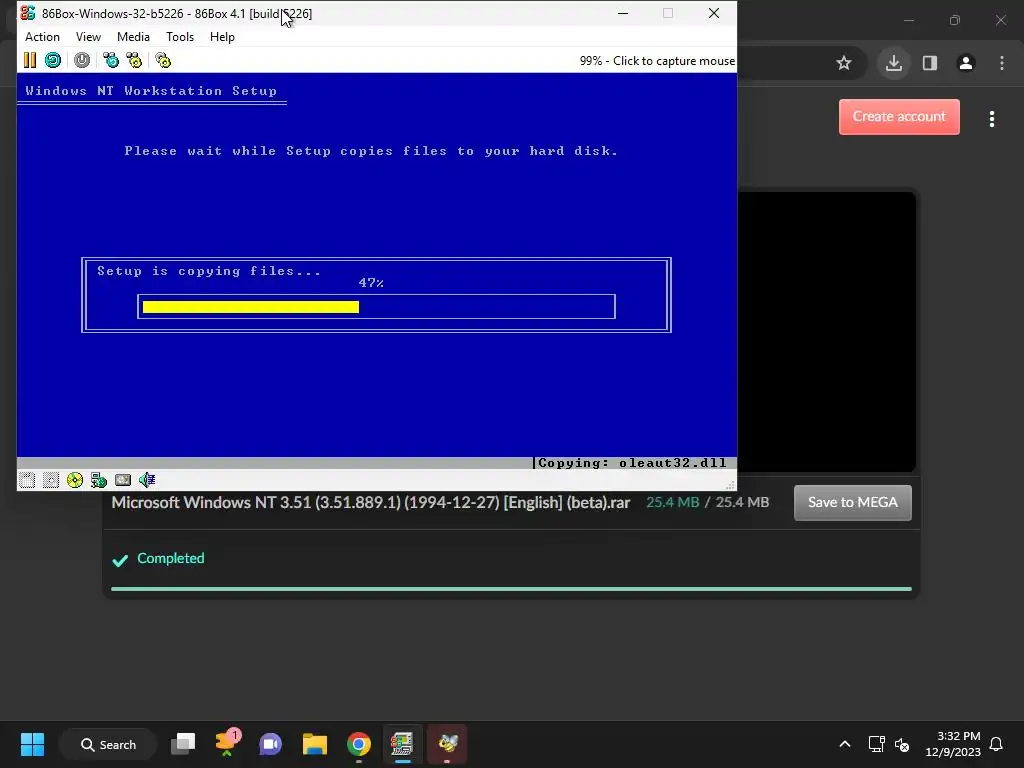Click the 25.4 MB / 25.4 MB size text
The image size is (1024, 768).
707,502
